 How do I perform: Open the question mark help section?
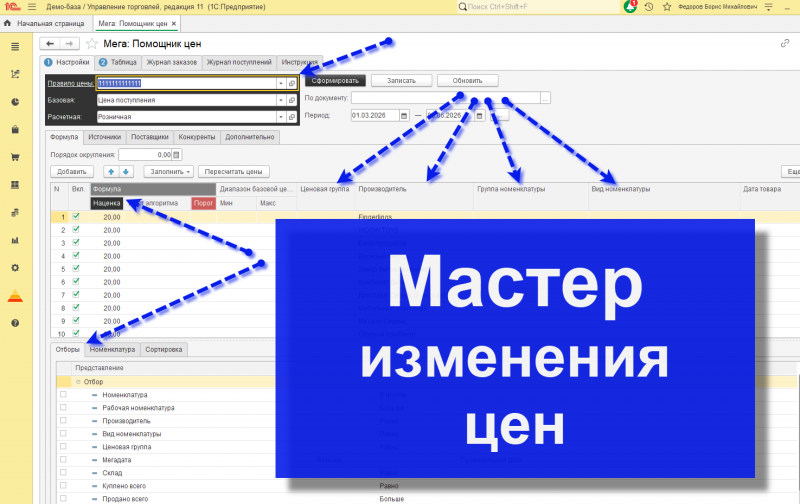[15, 323]
